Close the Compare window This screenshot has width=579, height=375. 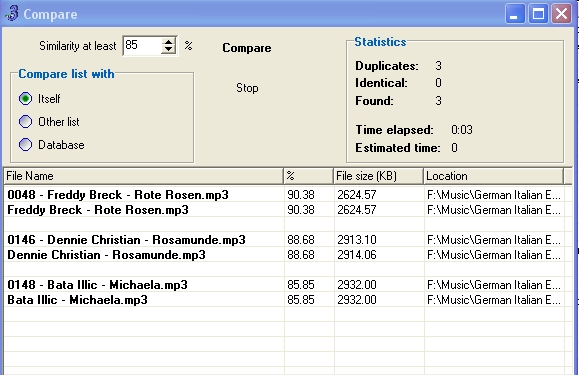click(562, 14)
